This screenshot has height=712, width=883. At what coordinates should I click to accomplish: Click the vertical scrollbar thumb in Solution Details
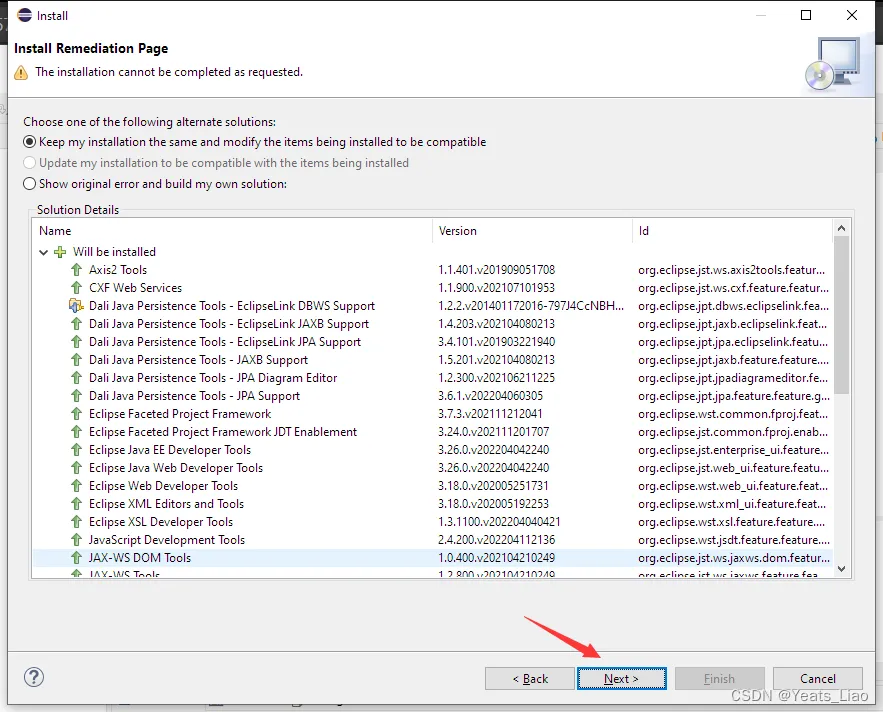[841, 315]
